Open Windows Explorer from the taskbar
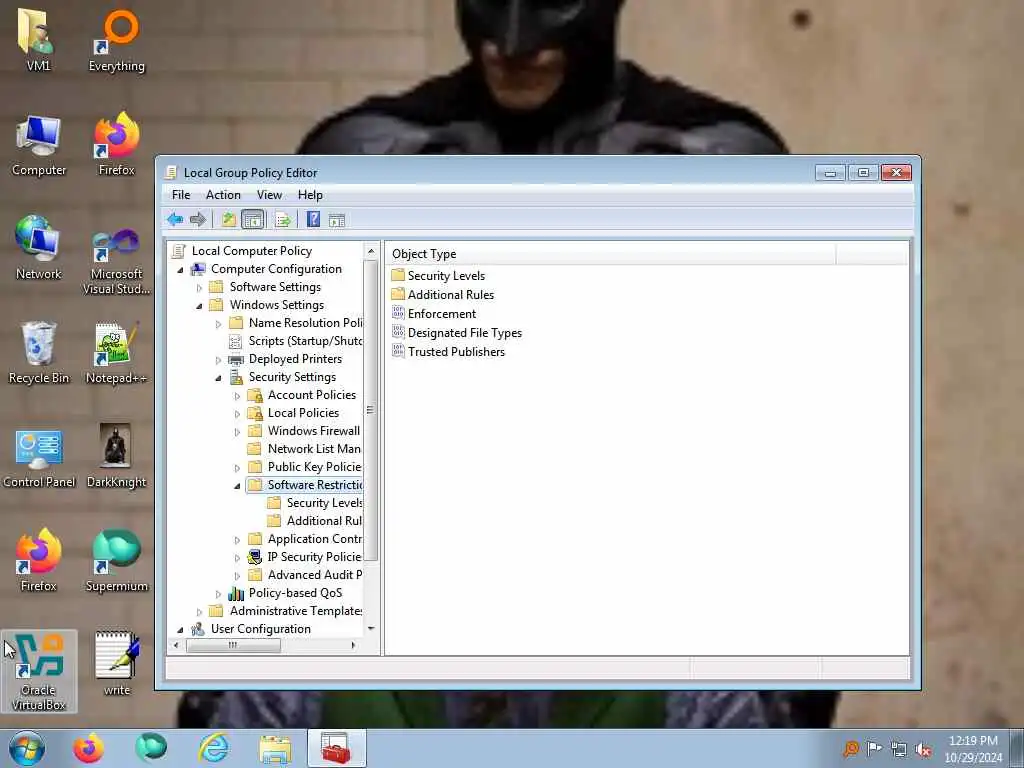1024x768 pixels. [x=275, y=748]
